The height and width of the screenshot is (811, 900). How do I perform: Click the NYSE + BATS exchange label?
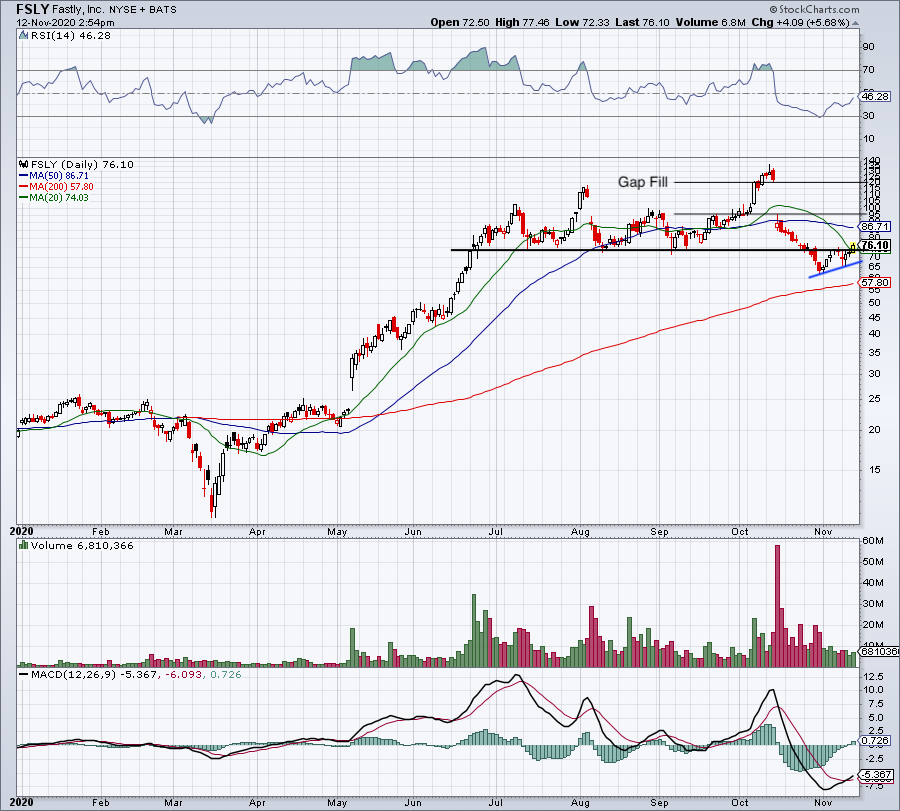[x=143, y=10]
